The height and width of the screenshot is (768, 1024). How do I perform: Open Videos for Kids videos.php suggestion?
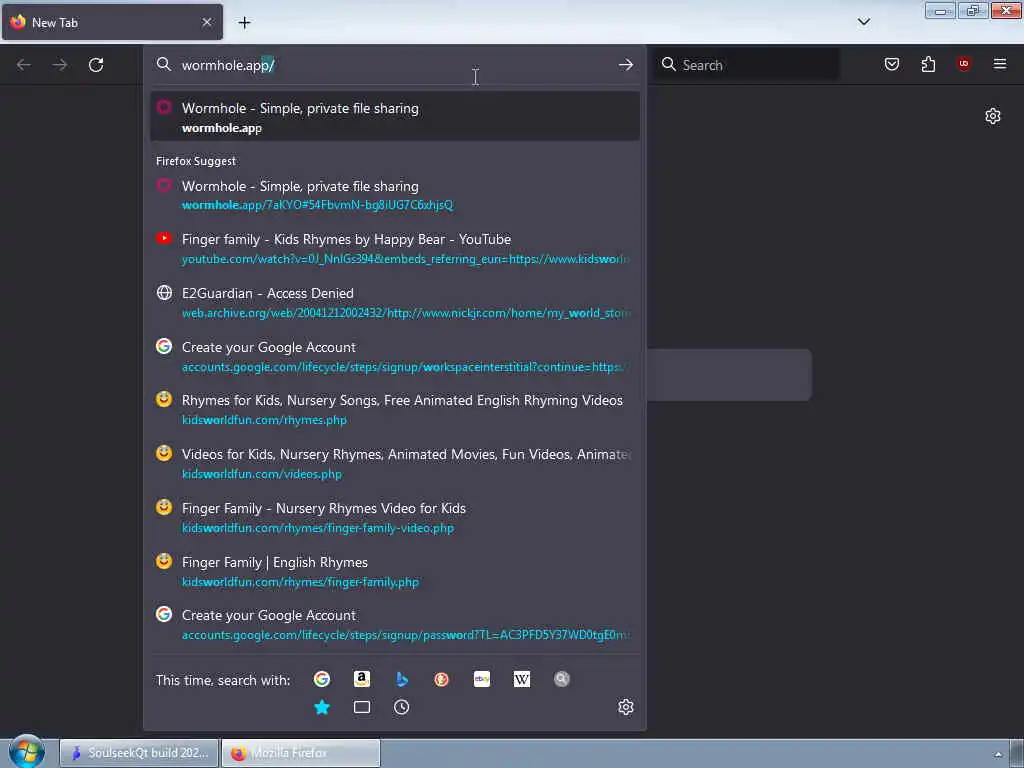[394, 463]
